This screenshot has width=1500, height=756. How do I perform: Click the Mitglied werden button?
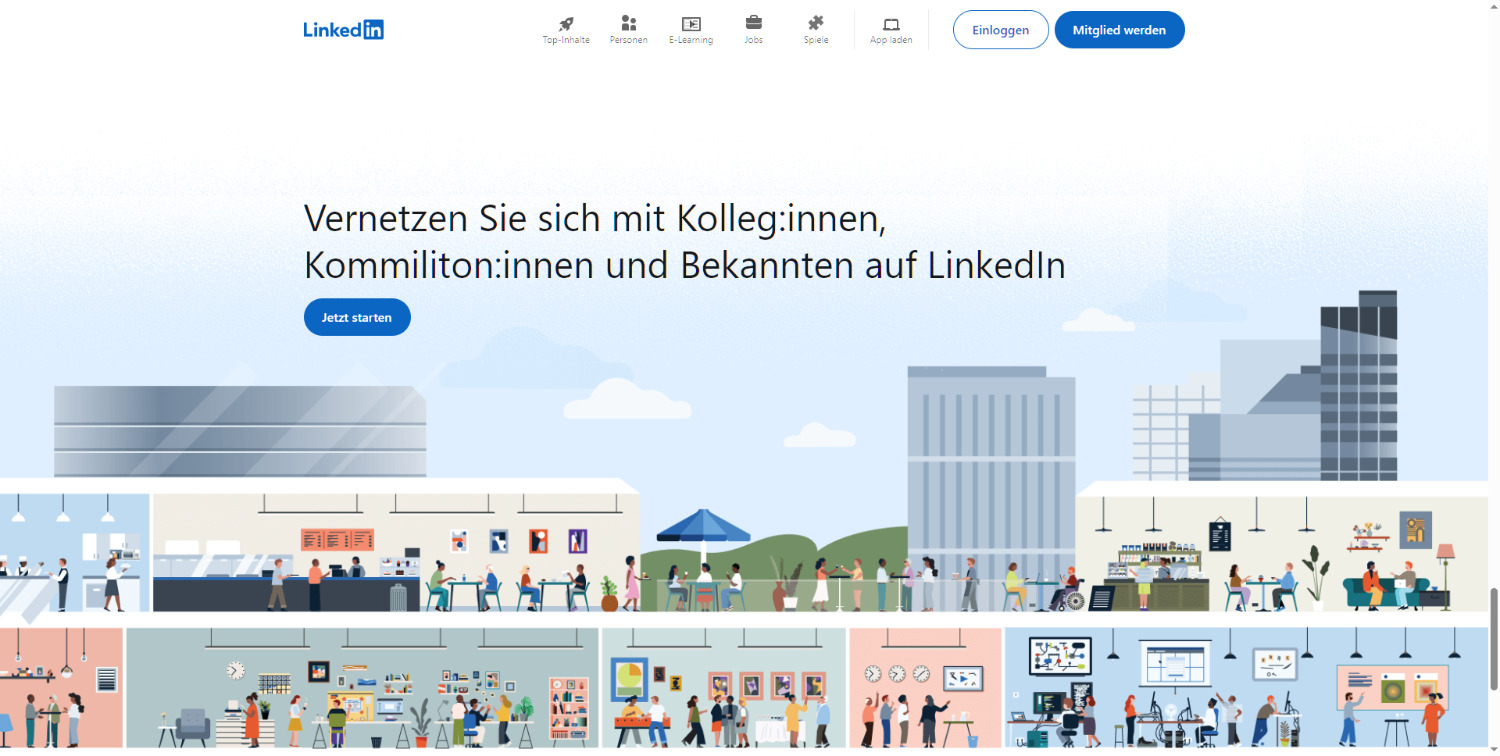click(x=1119, y=29)
